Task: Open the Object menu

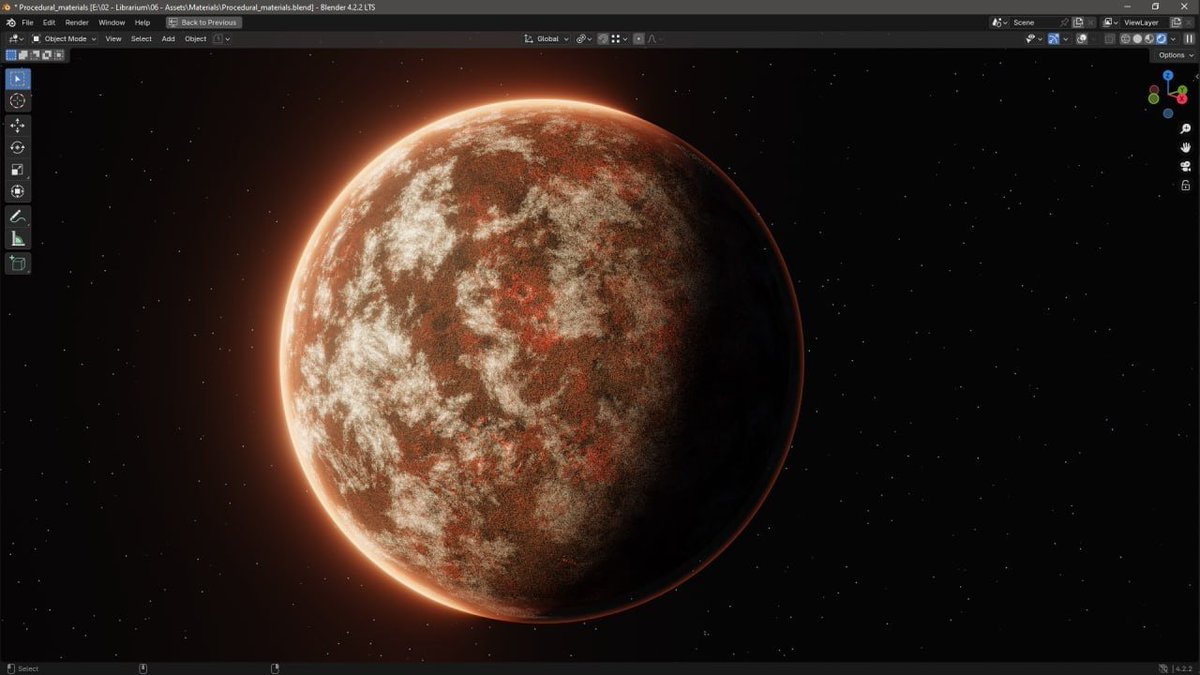Action: click(x=195, y=38)
